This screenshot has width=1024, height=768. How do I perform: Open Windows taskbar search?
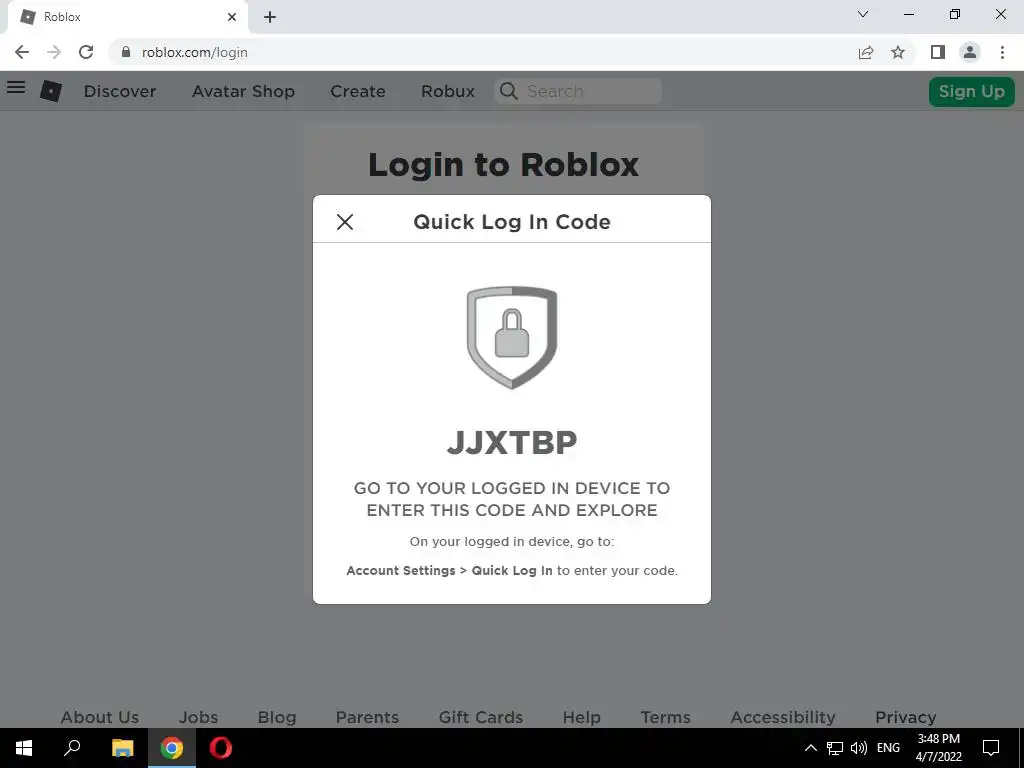pyautogui.click(x=72, y=748)
